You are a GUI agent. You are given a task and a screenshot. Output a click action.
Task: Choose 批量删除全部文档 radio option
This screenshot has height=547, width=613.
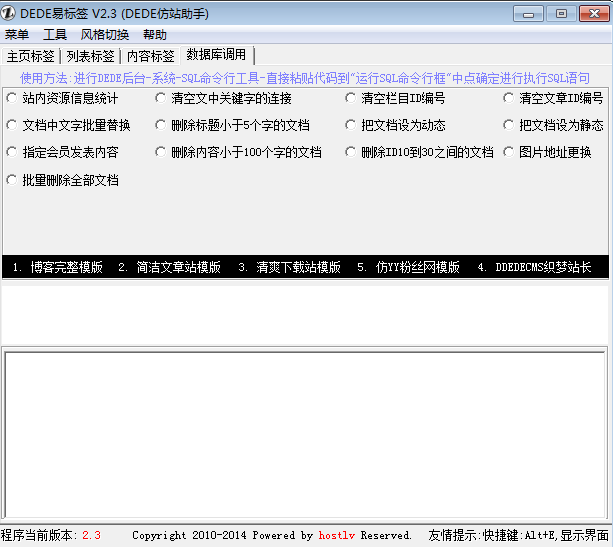12,180
